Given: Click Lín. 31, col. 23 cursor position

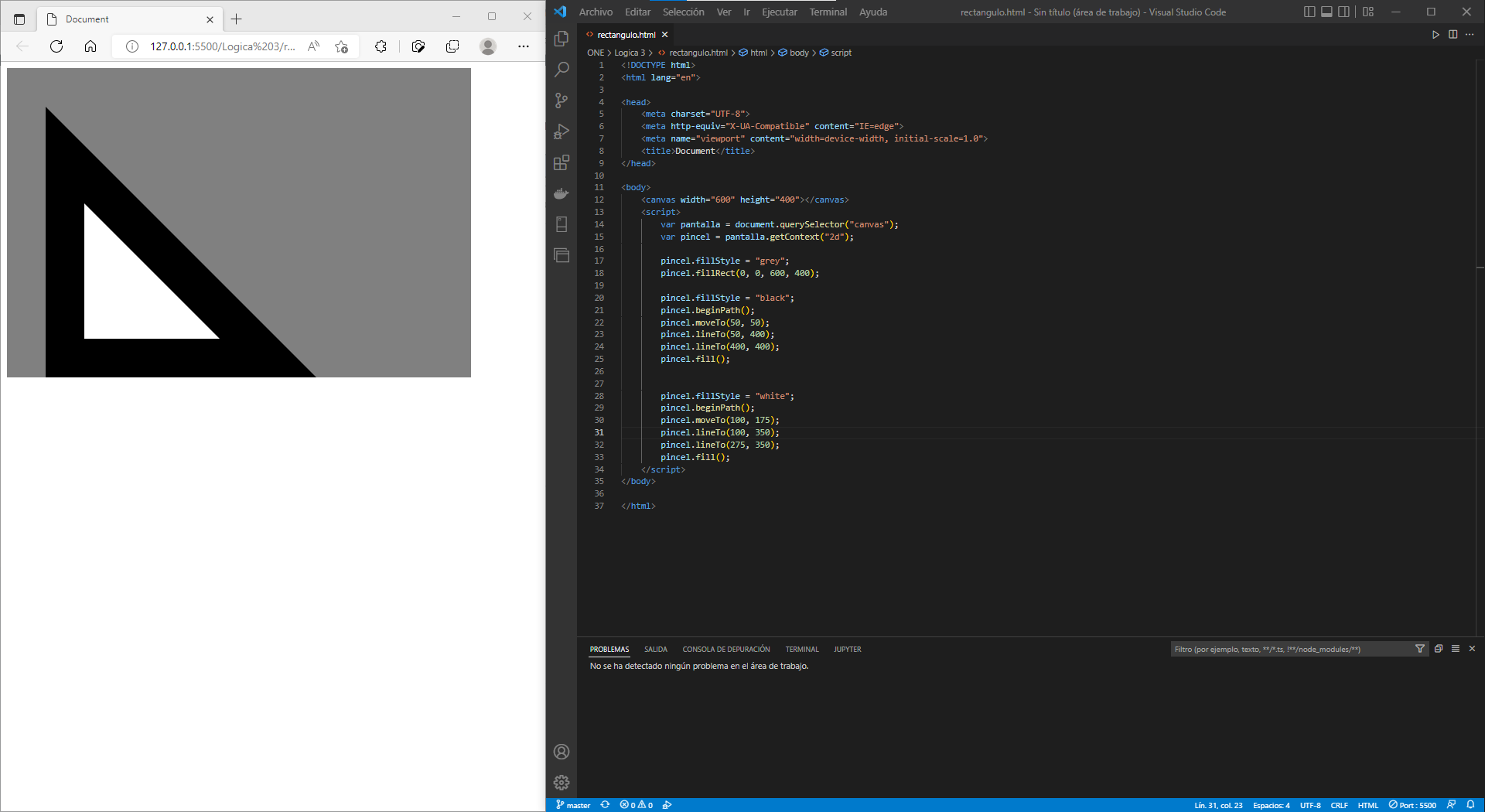Looking at the screenshot, I should coord(1218,805).
